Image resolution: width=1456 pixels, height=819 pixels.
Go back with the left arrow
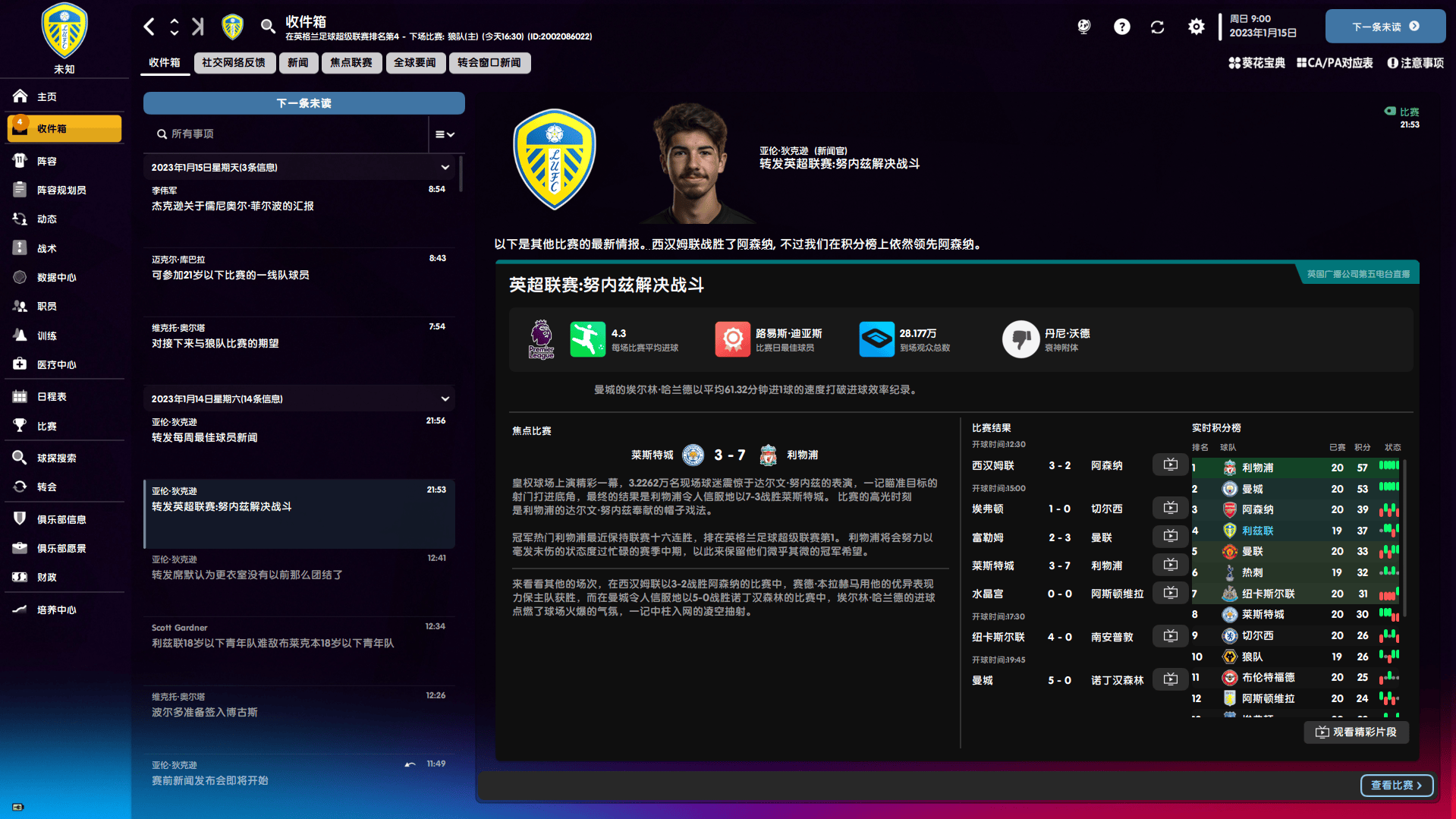point(149,27)
